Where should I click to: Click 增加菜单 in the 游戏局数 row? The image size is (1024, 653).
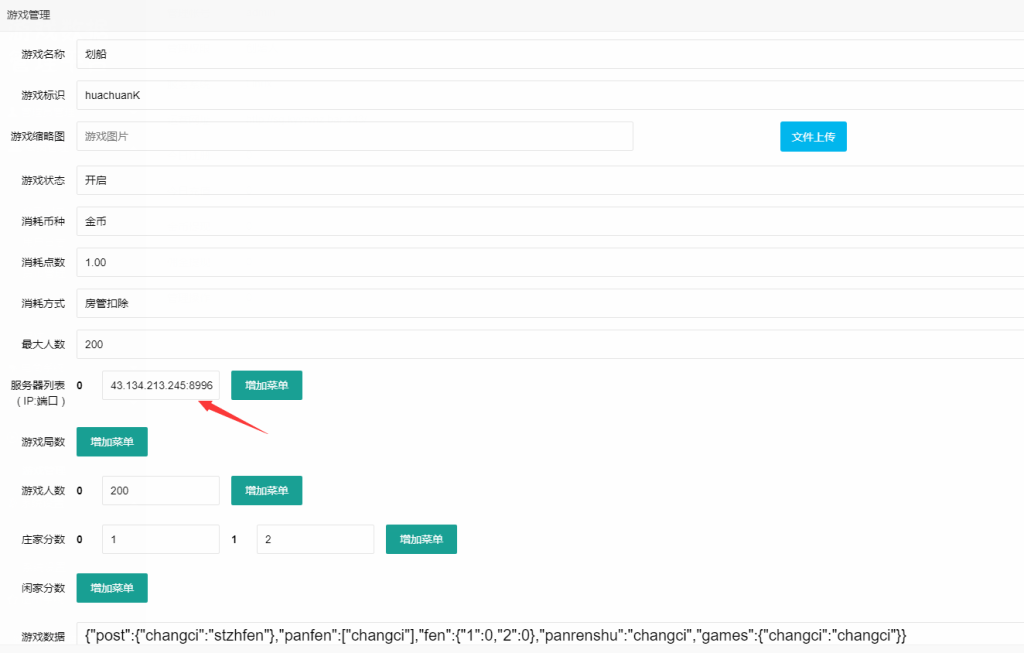(112, 441)
